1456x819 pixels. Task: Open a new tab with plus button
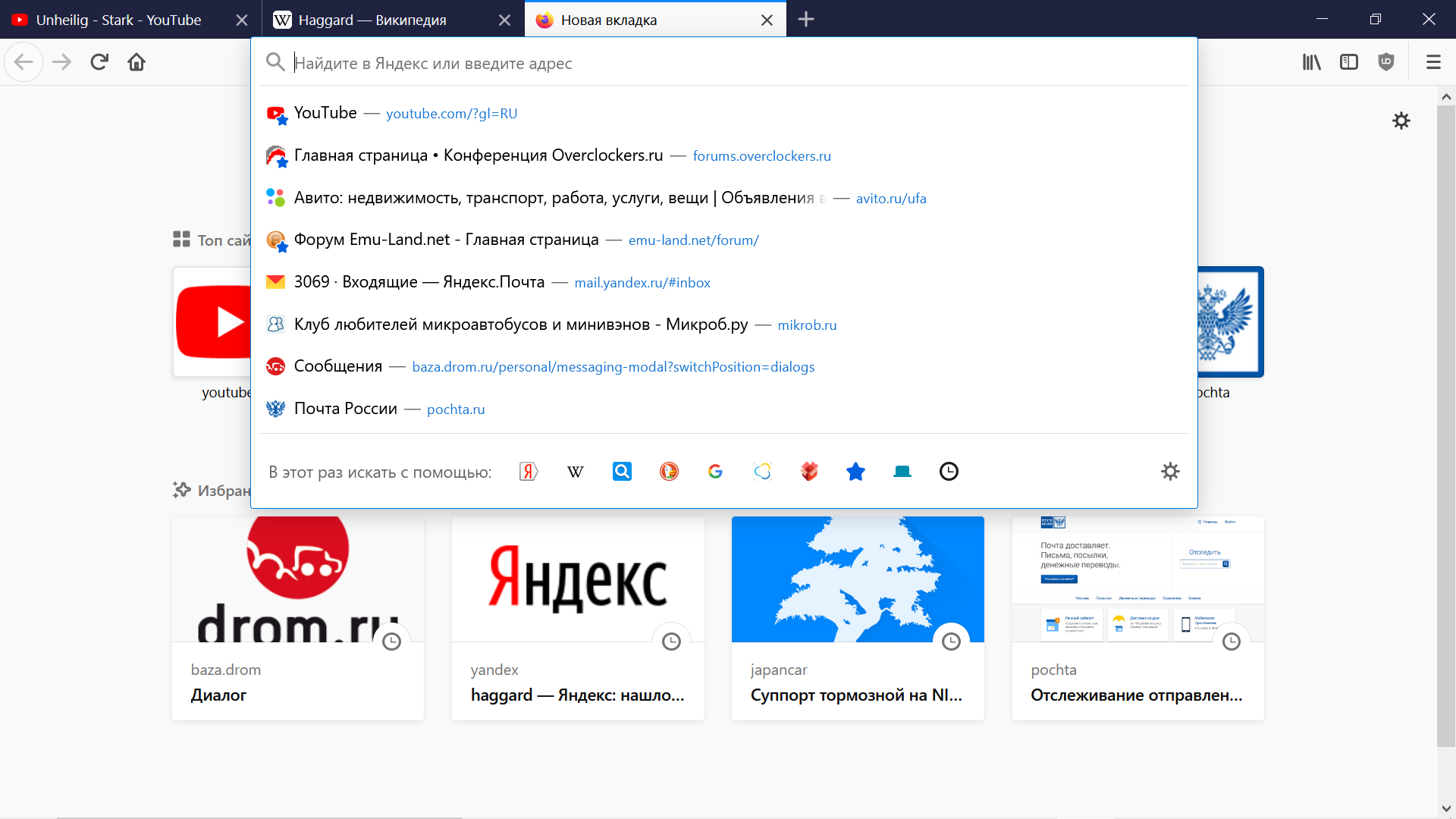(806, 20)
